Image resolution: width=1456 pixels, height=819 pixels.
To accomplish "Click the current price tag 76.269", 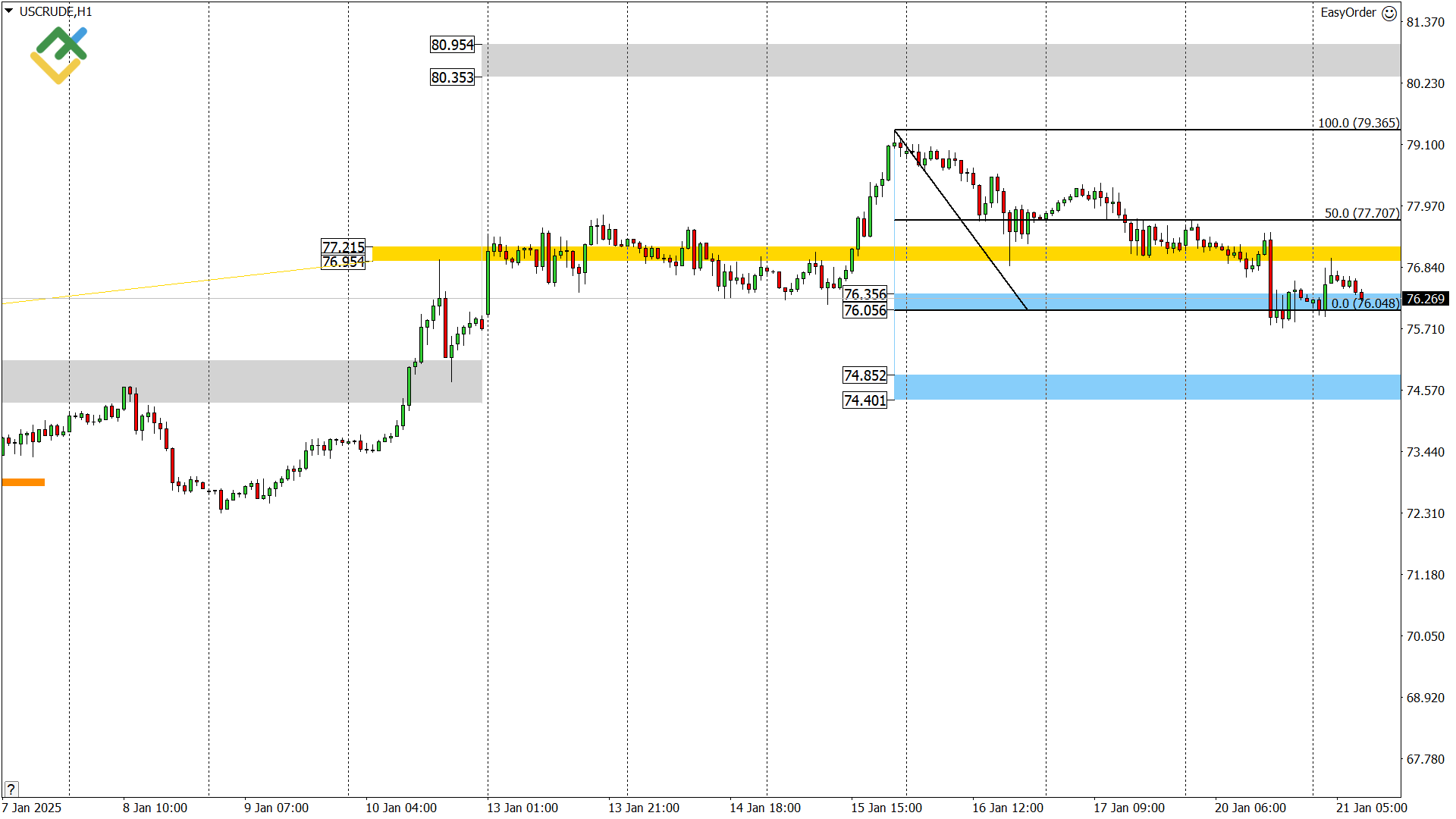I will click(1425, 299).
